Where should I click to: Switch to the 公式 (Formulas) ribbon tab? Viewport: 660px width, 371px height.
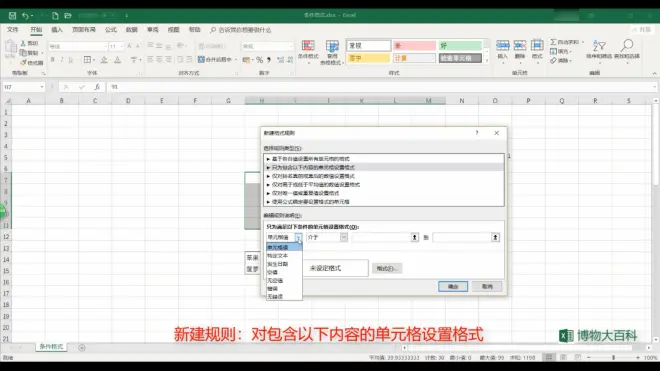111,30
